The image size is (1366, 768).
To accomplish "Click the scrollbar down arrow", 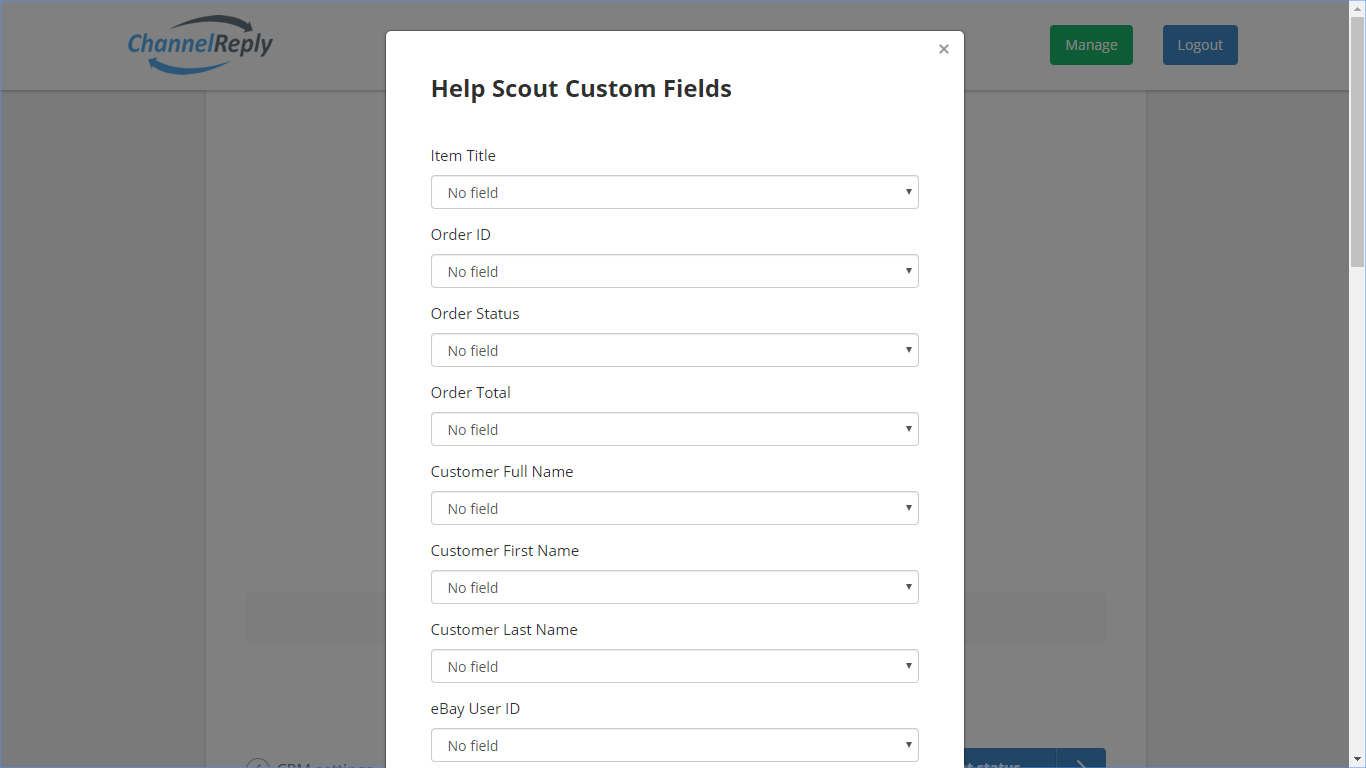I will click(x=1357, y=760).
